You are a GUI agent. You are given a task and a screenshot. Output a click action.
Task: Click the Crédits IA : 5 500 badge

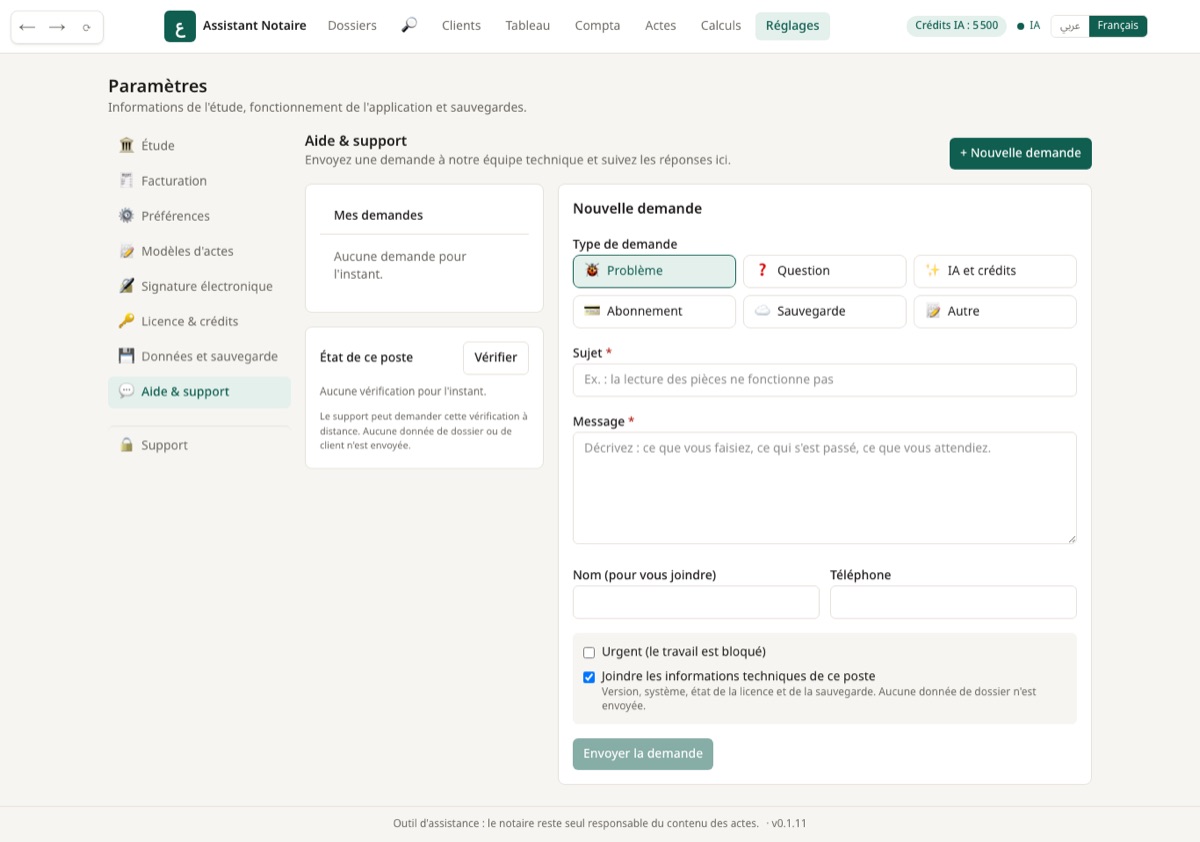[956, 26]
